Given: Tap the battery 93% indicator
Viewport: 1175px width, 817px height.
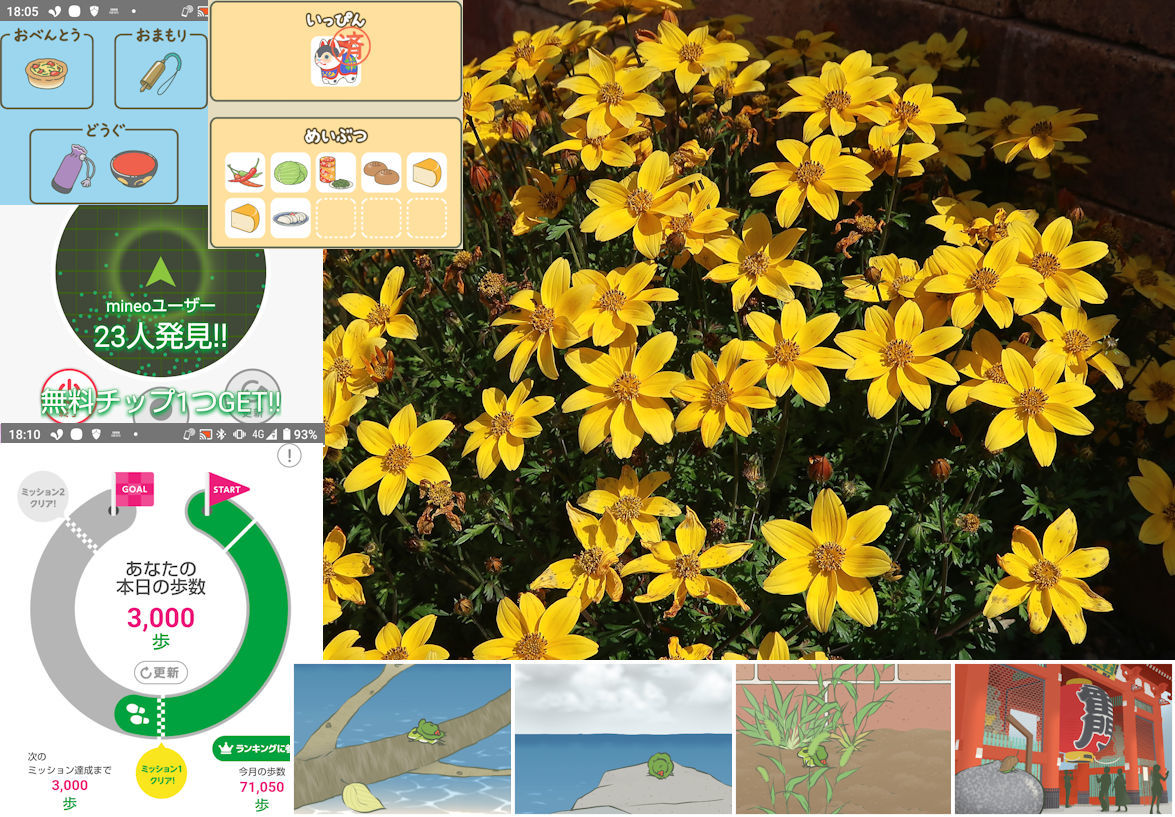Looking at the screenshot, I should 300,434.
